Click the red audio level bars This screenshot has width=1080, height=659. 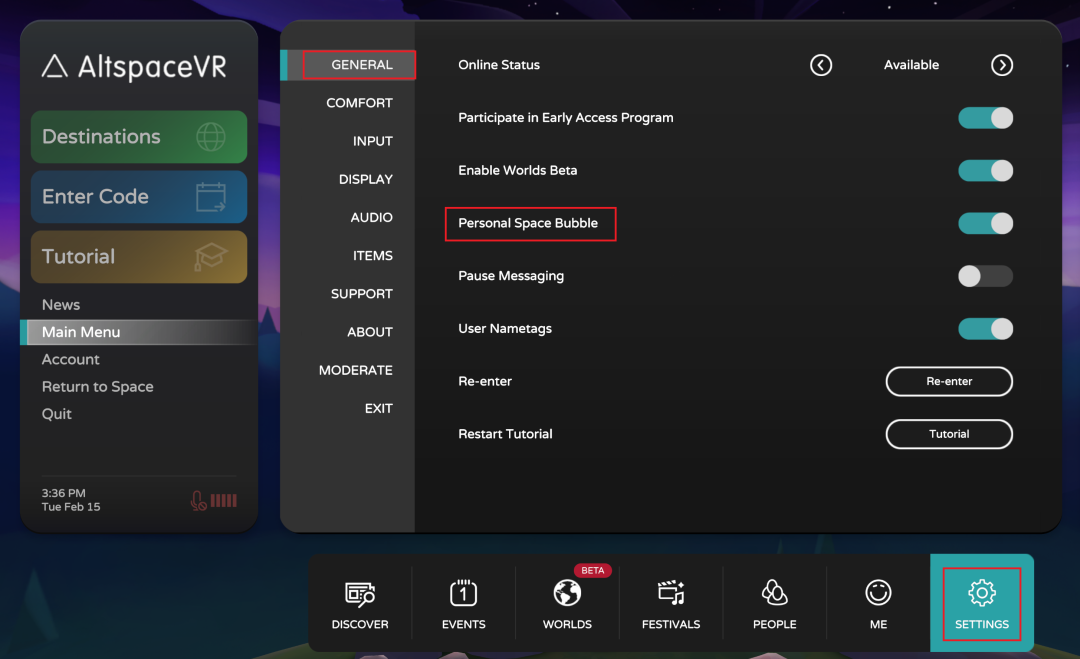click(224, 501)
